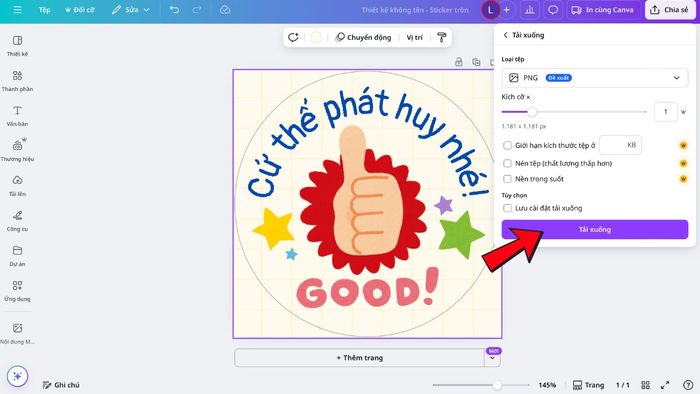Add collaborator with plus icon
This screenshot has height=394, width=700.
507,10
